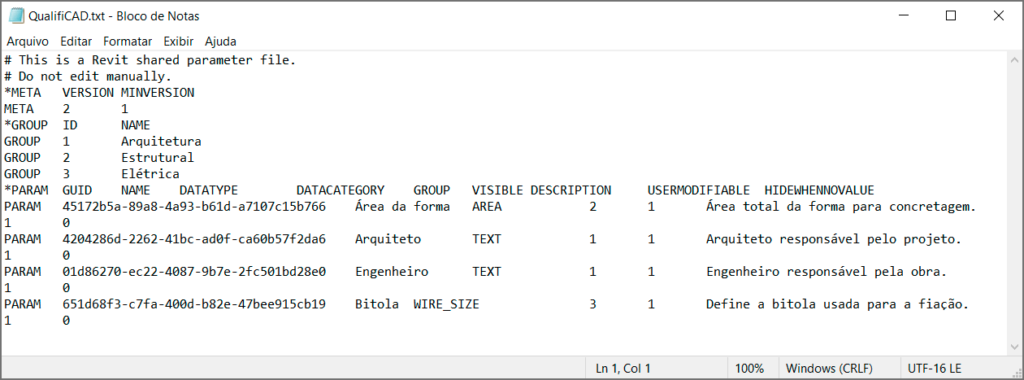This screenshot has width=1024, height=380.
Task: Click the parameter name 'Área da forma'
Action: (402, 207)
